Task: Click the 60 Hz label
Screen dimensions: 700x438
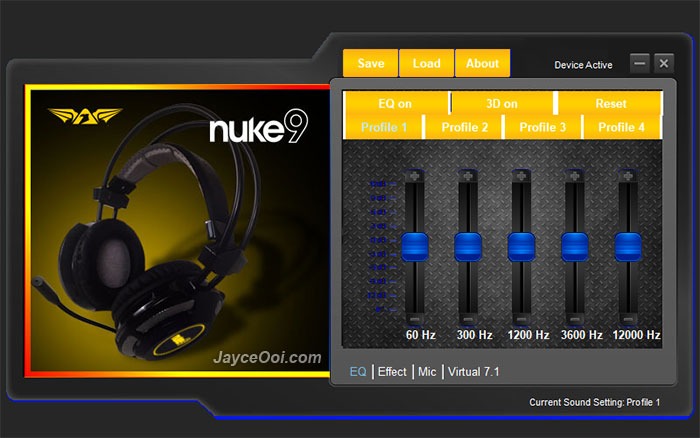Action: coord(421,335)
